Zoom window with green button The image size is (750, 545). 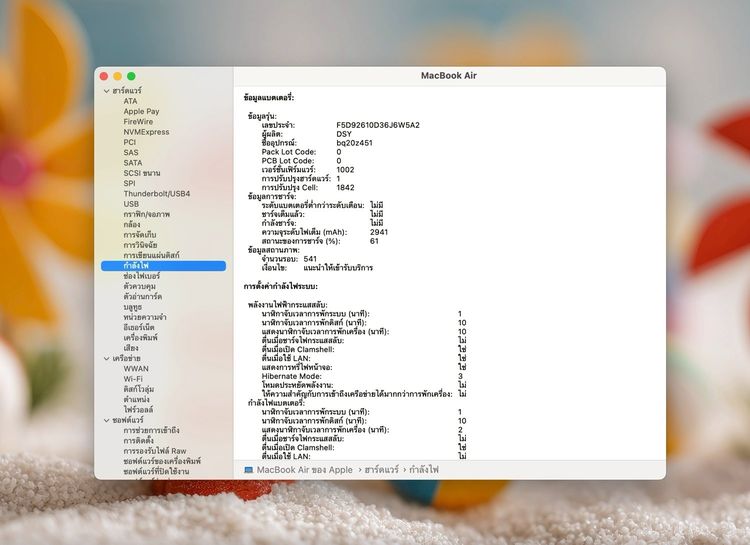point(131,76)
